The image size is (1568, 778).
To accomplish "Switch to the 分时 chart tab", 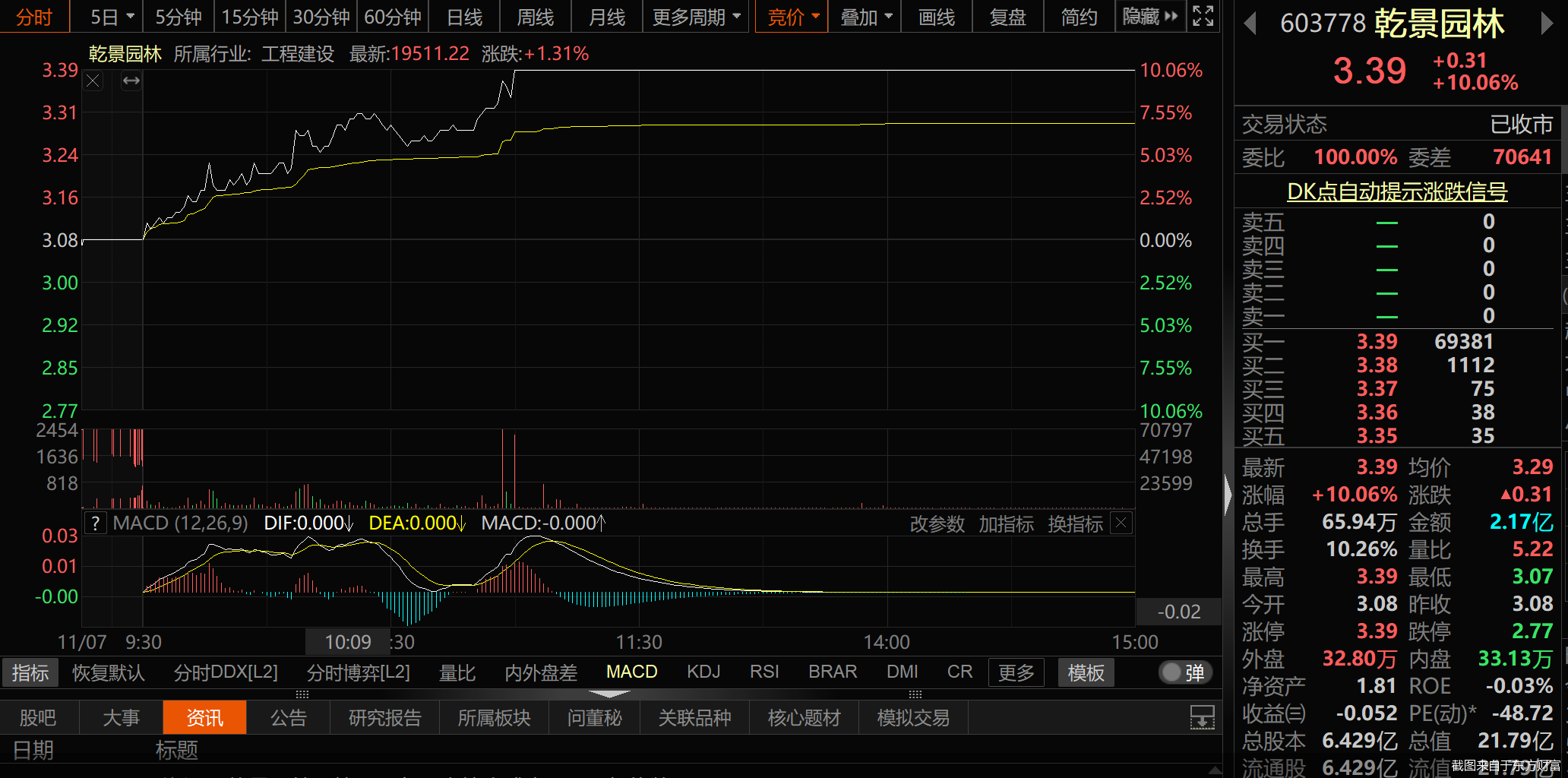I will point(34,17).
